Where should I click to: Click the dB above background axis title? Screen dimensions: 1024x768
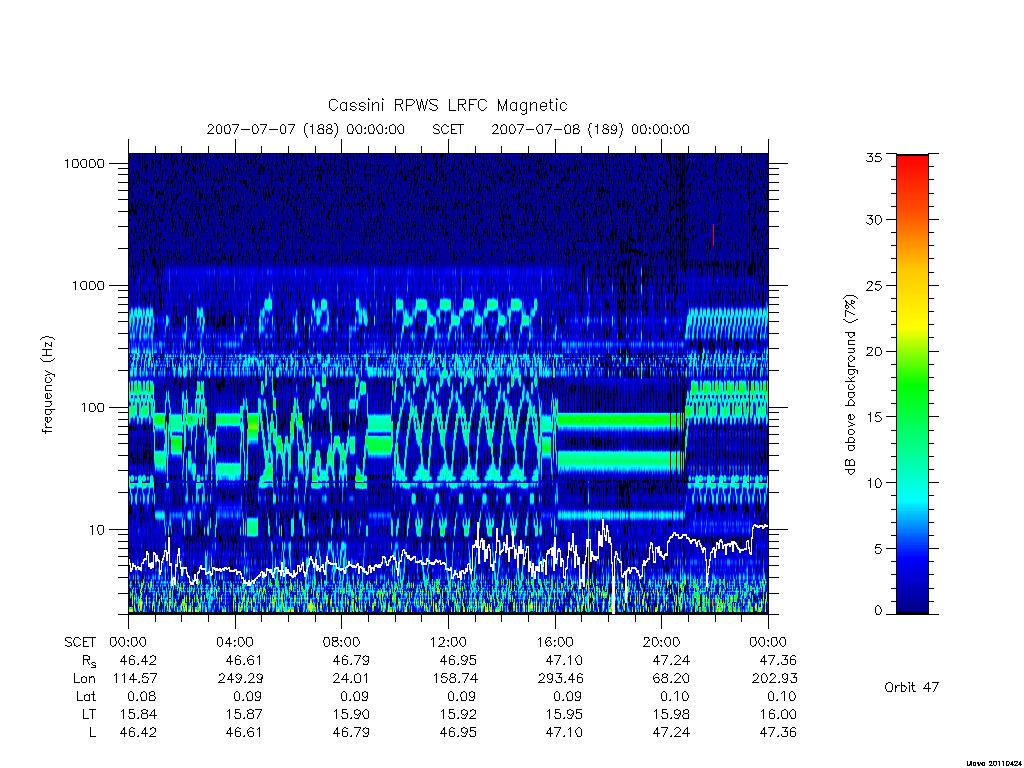[850, 385]
